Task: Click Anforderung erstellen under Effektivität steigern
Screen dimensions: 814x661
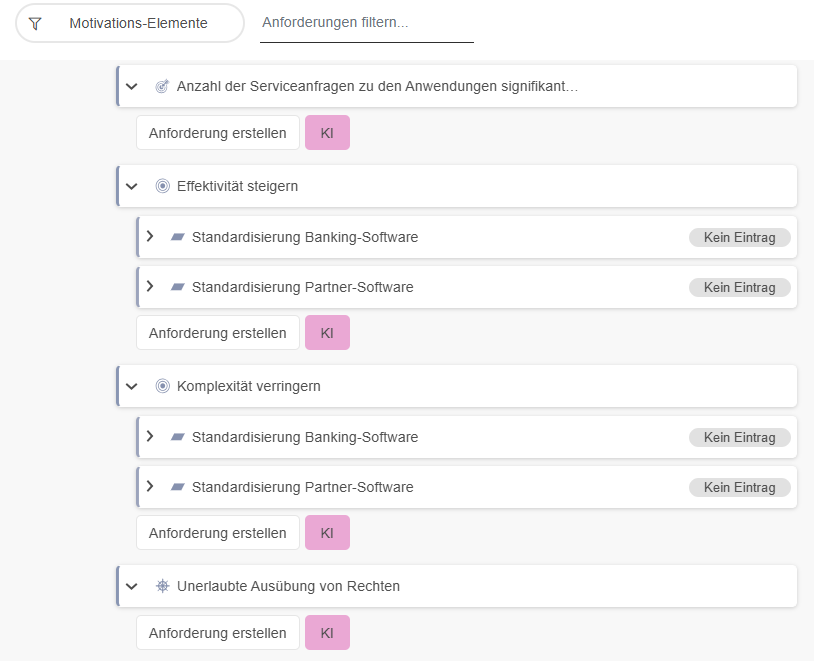Action: click(x=217, y=333)
